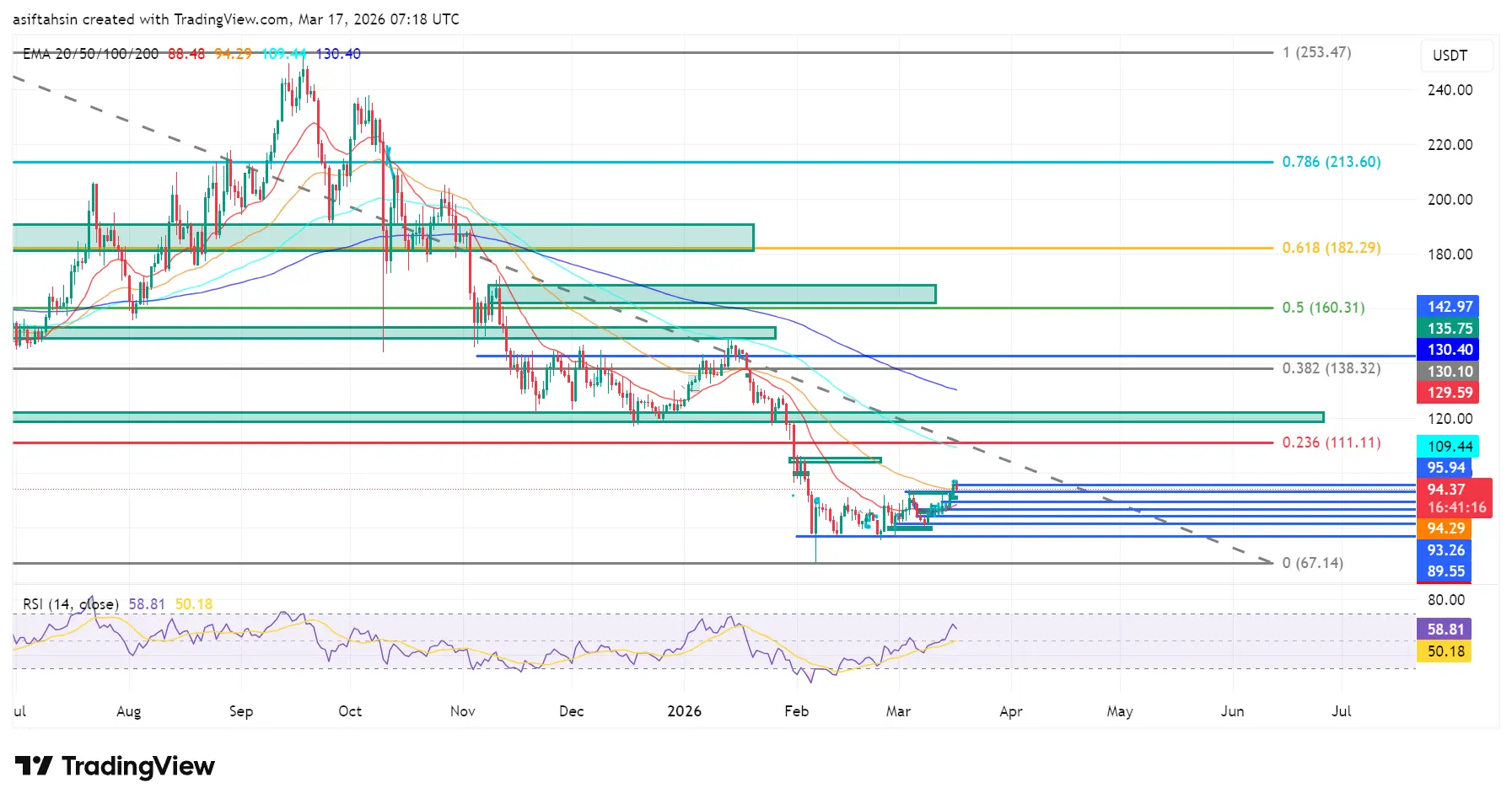This screenshot has width=1512, height=804.
Task: Click the orange 94.29 value in EMA legend
Action: [233, 54]
